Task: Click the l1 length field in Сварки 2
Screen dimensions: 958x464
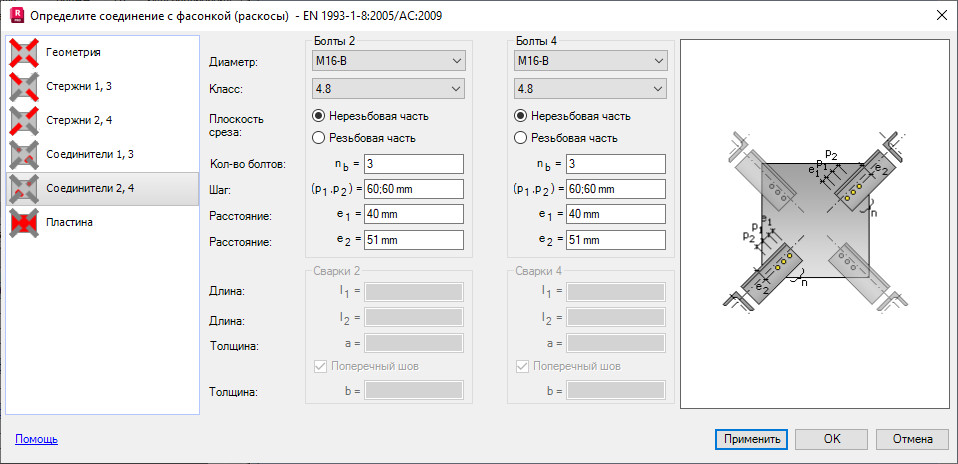Action: (x=414, y=292)
